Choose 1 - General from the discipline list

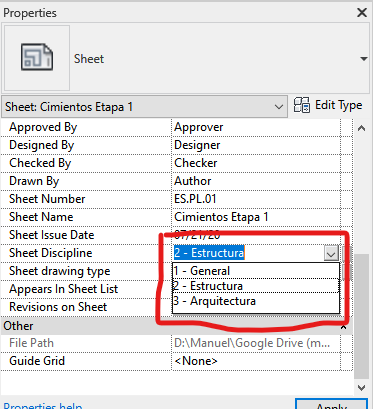256,271
